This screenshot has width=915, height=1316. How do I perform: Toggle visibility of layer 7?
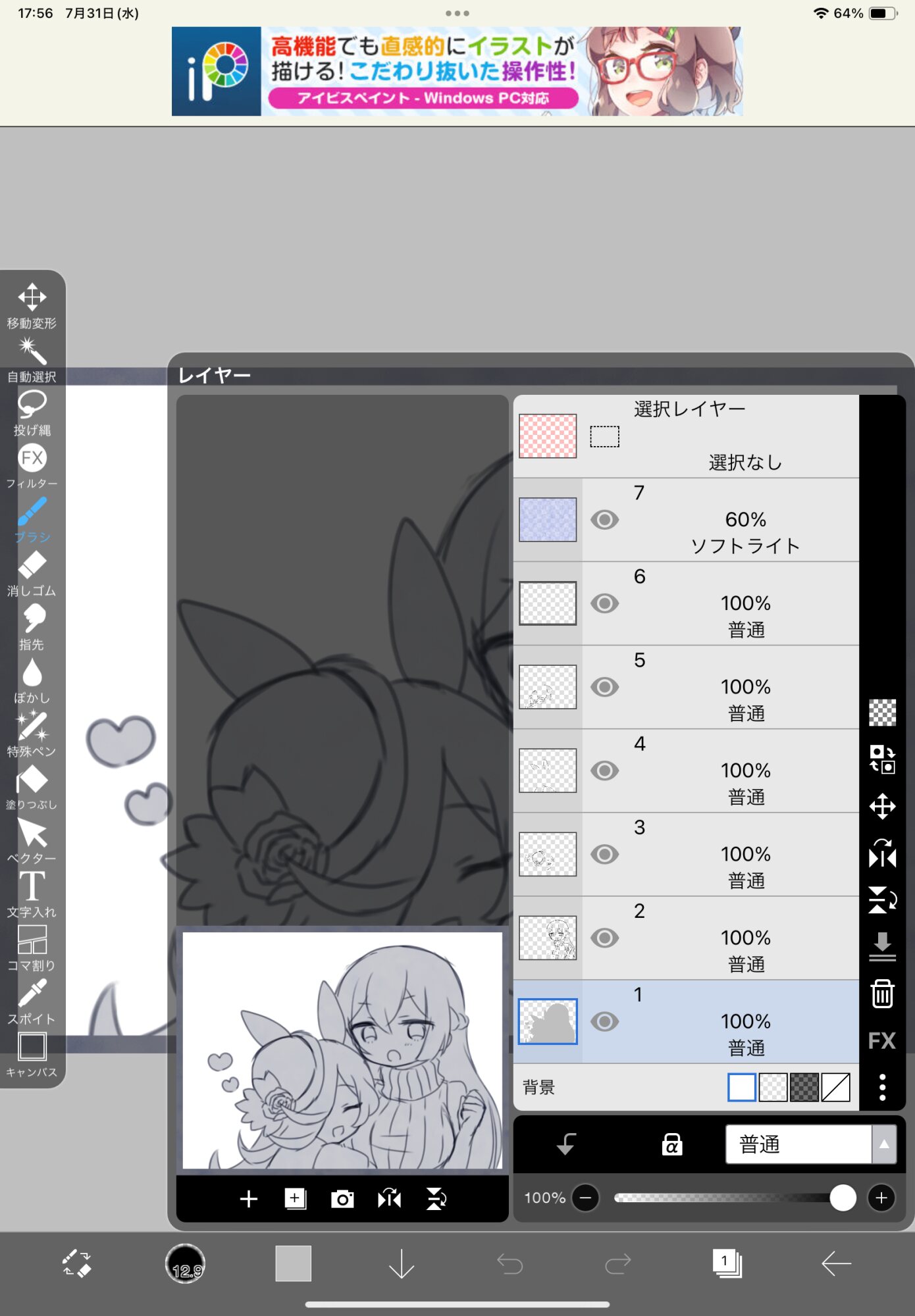604,520
